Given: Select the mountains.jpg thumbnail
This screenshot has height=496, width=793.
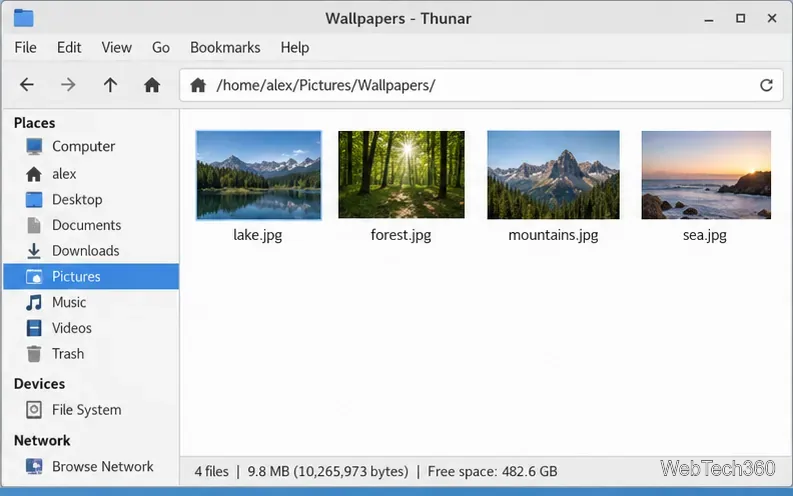Looking at the screenshot, I should tap(553, 175).
